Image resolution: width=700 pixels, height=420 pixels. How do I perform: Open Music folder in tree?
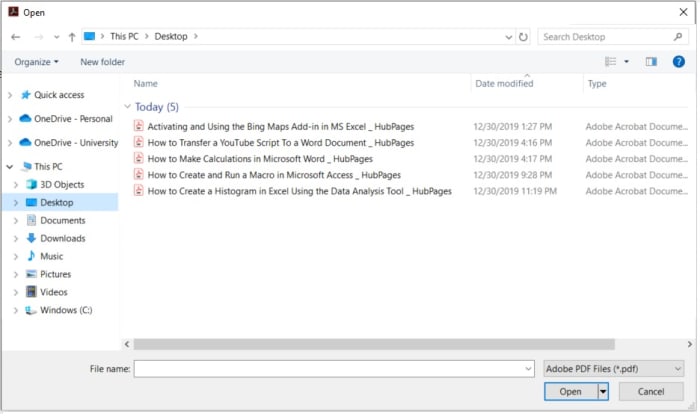51,256
